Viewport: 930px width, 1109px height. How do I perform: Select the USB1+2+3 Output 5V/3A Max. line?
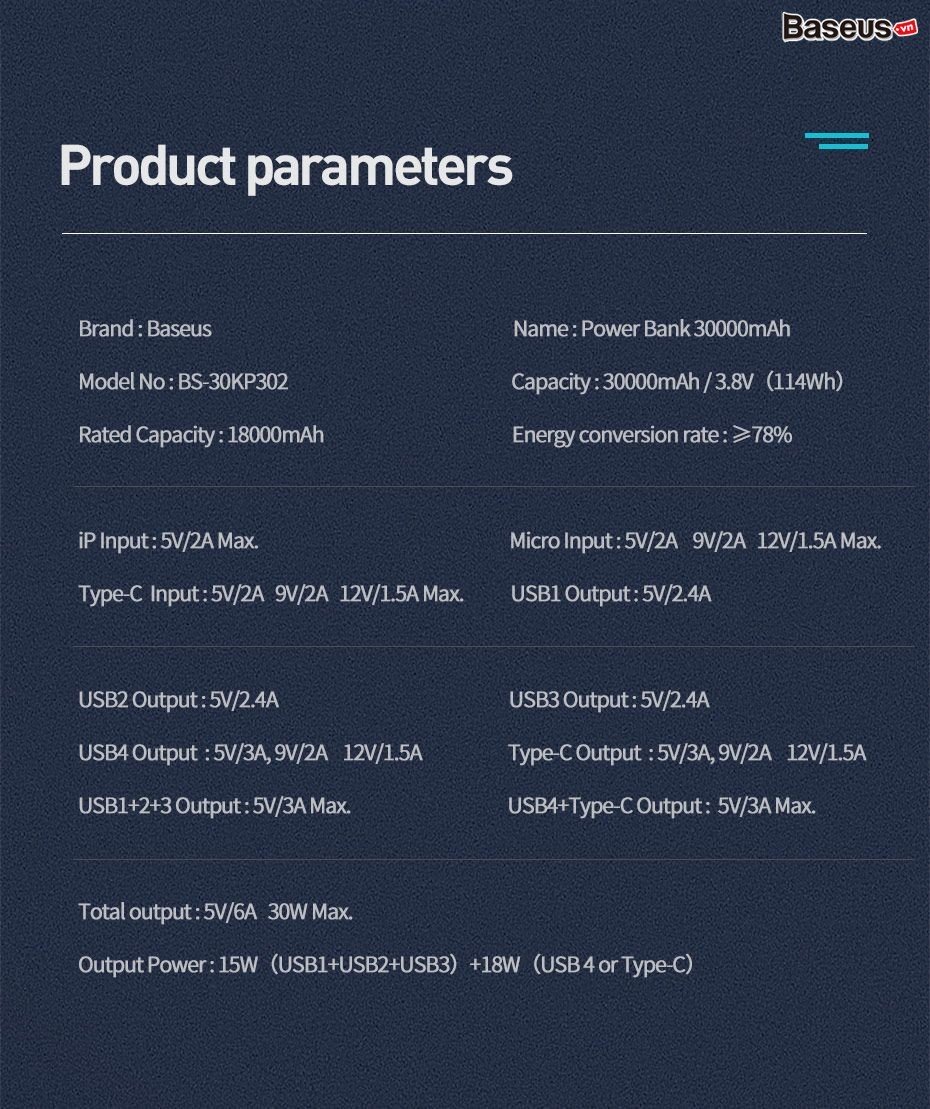click(214, 806)
